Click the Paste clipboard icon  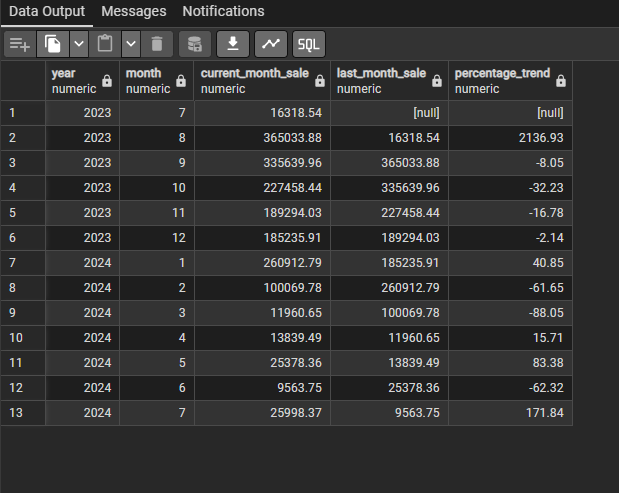coord(104,44)
